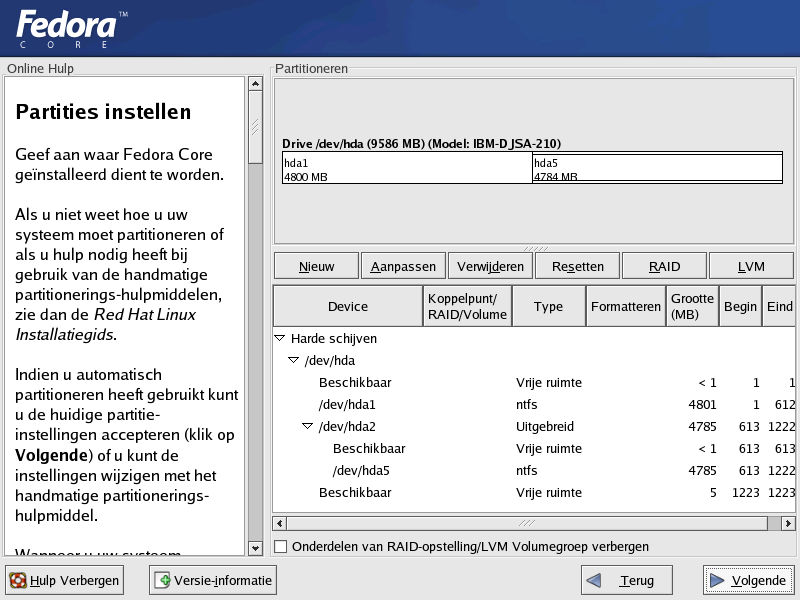
Task: Select the /dev/hda1 row
Action: pyautogui.click(x=534, y=405)
